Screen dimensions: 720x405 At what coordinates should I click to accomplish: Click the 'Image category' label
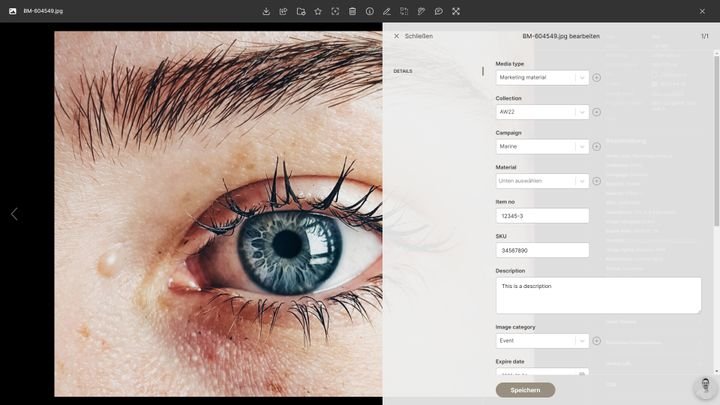515,327
